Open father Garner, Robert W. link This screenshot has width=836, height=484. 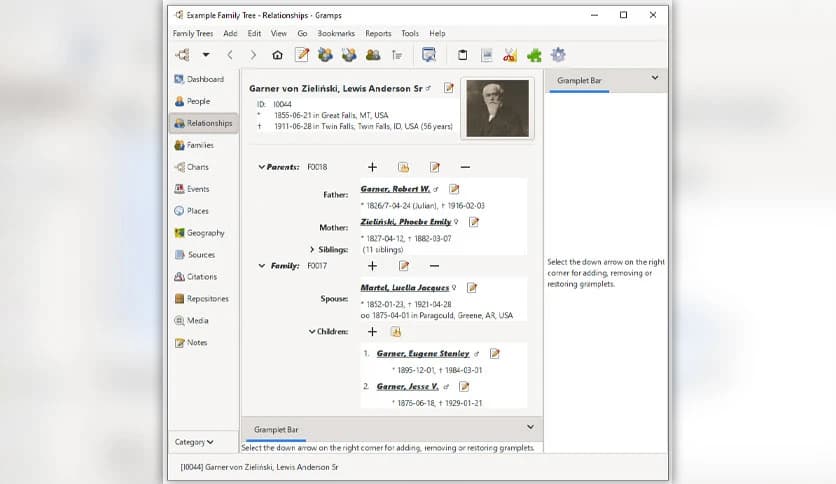point(395,189)
